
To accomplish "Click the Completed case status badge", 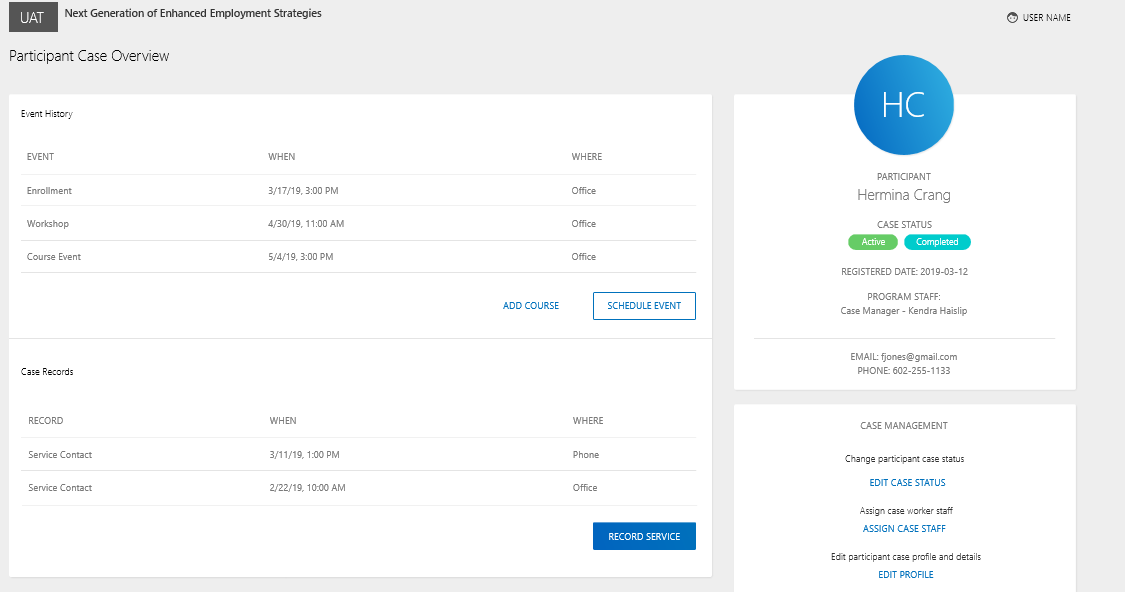I will (x=937, y=242).
